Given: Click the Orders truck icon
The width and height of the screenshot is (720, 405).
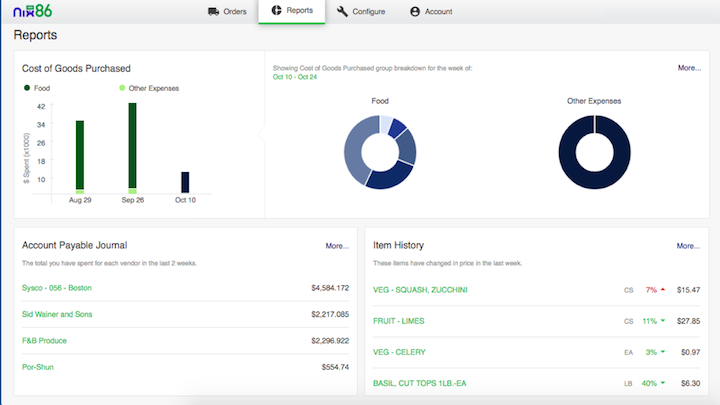Looking at the screenshot, I should click(213, 11).
